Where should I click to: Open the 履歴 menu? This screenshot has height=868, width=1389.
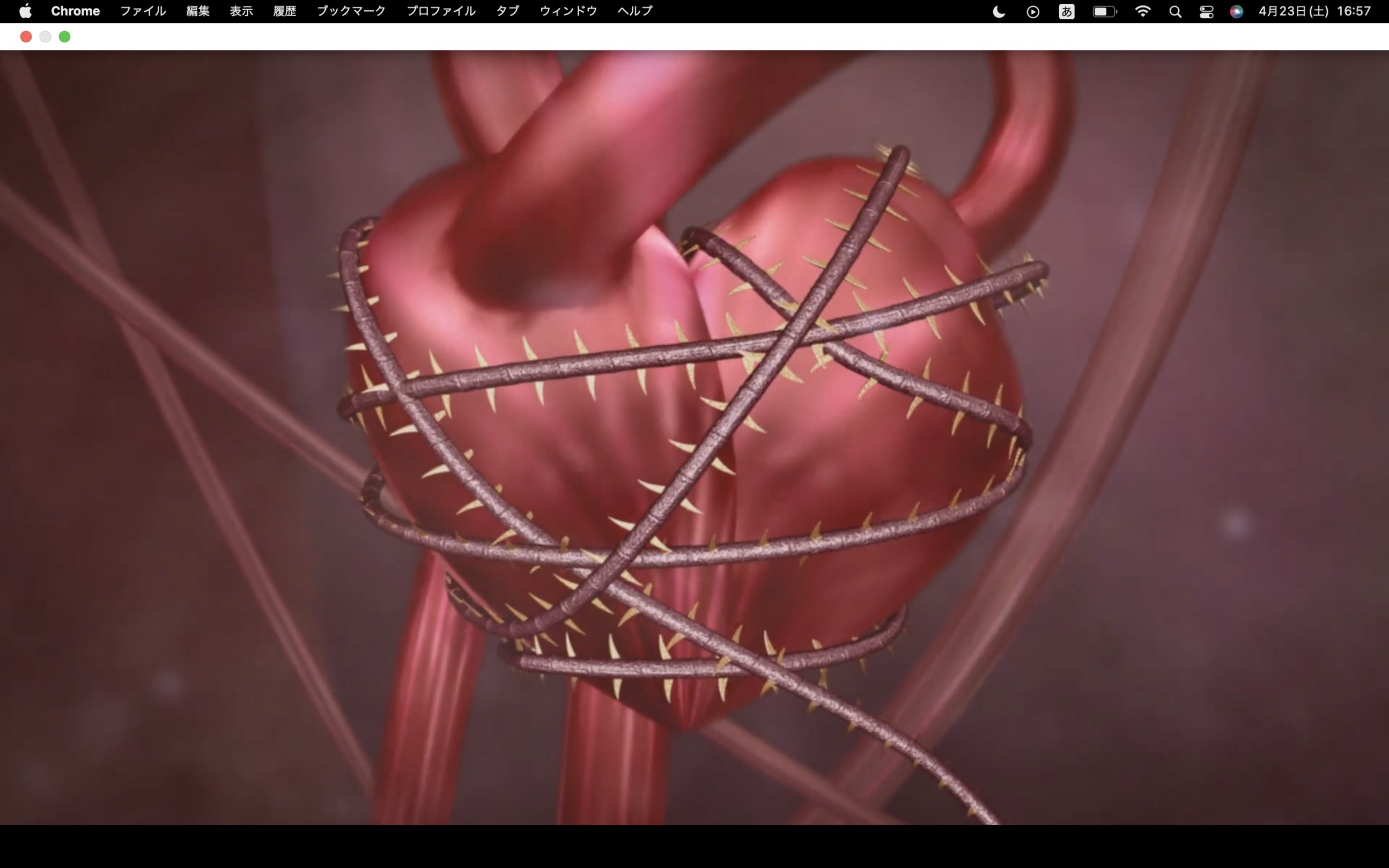coord(284,11)
